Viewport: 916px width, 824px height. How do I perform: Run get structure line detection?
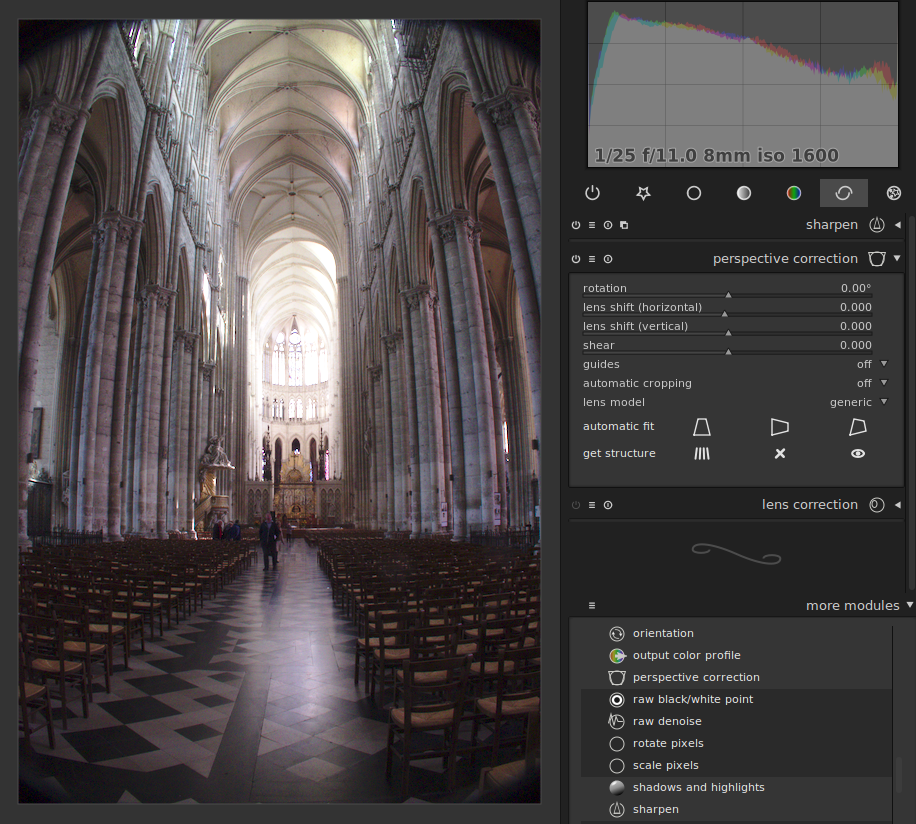702,454
